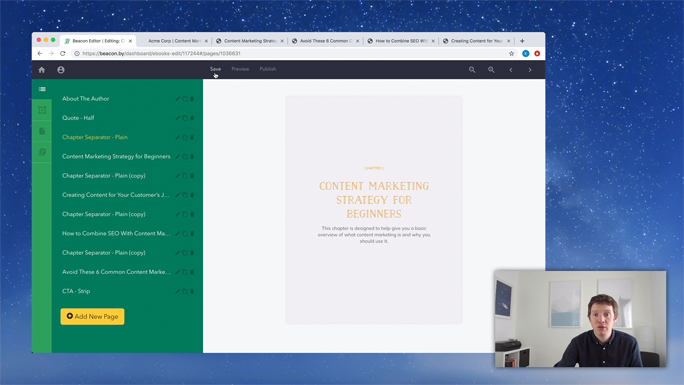The image size is (684, 385).
Task: Go to the Beacon dashboard home icon
Action: [x=42, y=70]
